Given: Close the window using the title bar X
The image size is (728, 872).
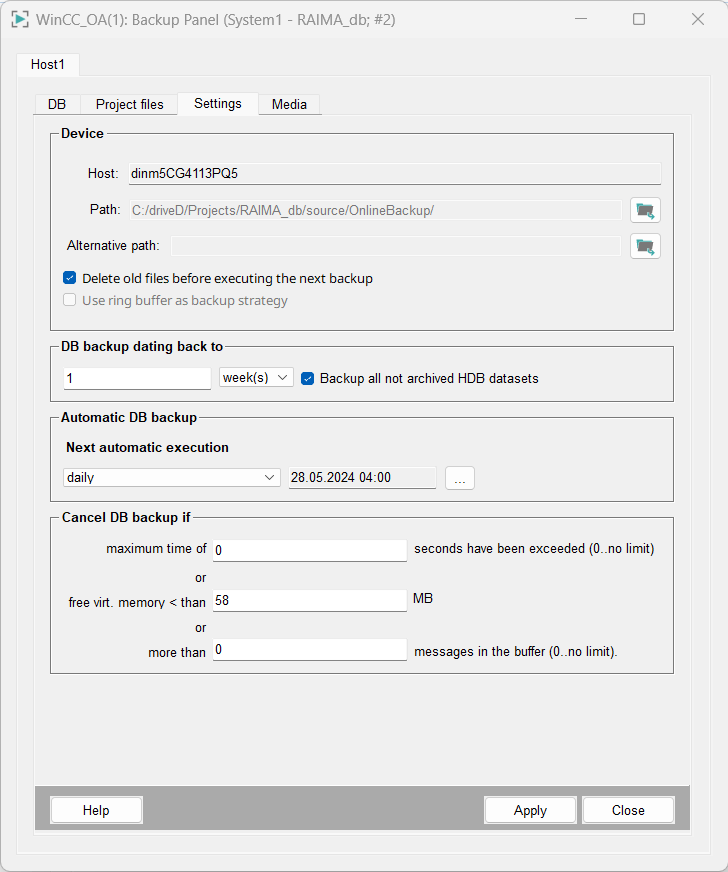Looking at the screenshot, I should (698, 19).
